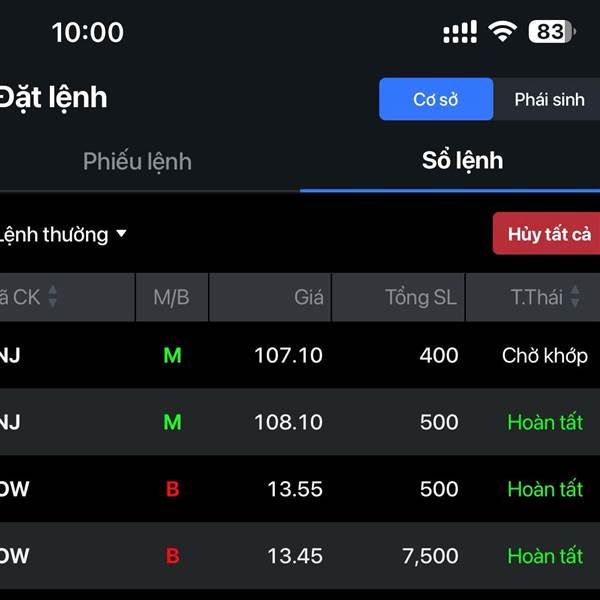Image resolution: width=600 pixels, height=600 pixels.
Task: Open the Lệnh thường order type dropdown
Action: click(x=65, y=235)
